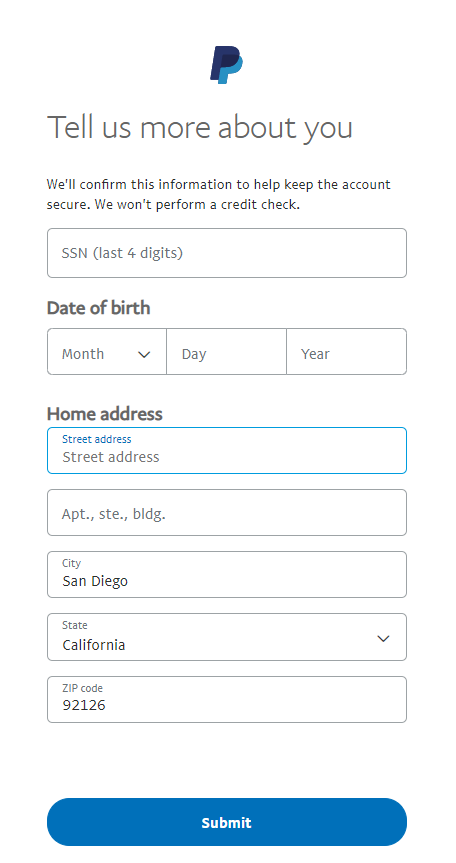Screen dimensions: 456x863
Task: Open the State dropdown showing California
Action: pyautogui.click(x=227, y=637)
